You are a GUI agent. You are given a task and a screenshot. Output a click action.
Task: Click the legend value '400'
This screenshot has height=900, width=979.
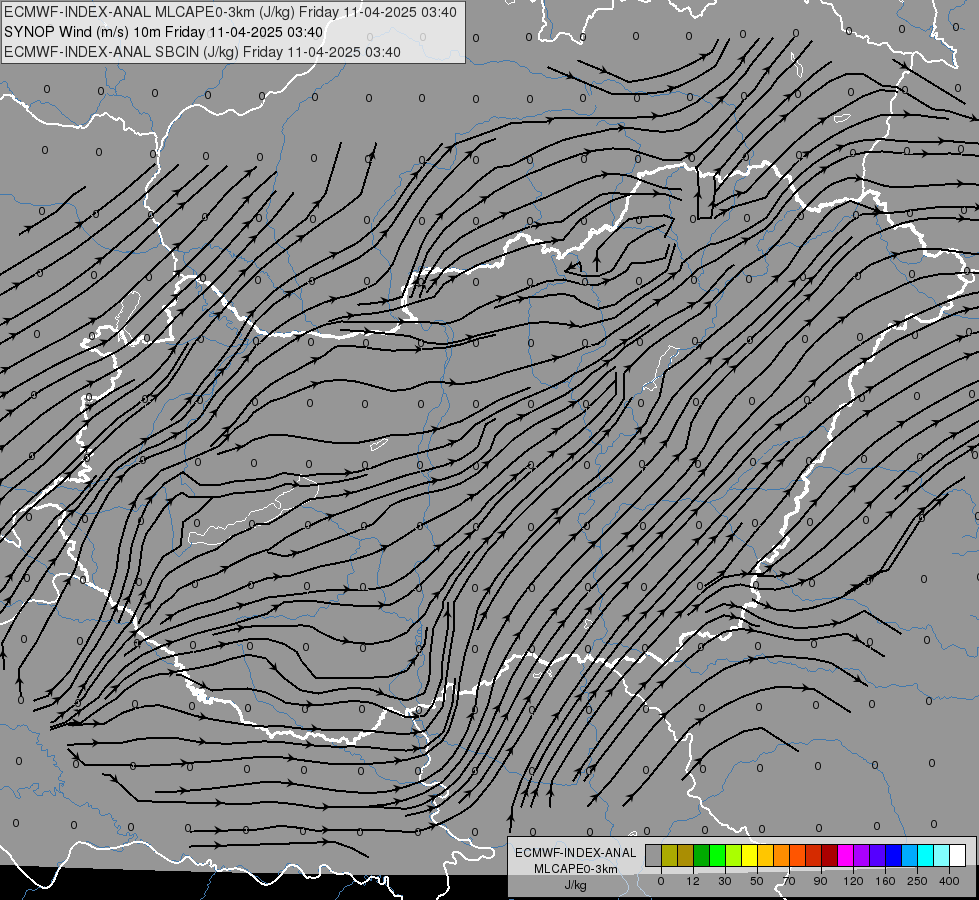click(x=949, y=881)
